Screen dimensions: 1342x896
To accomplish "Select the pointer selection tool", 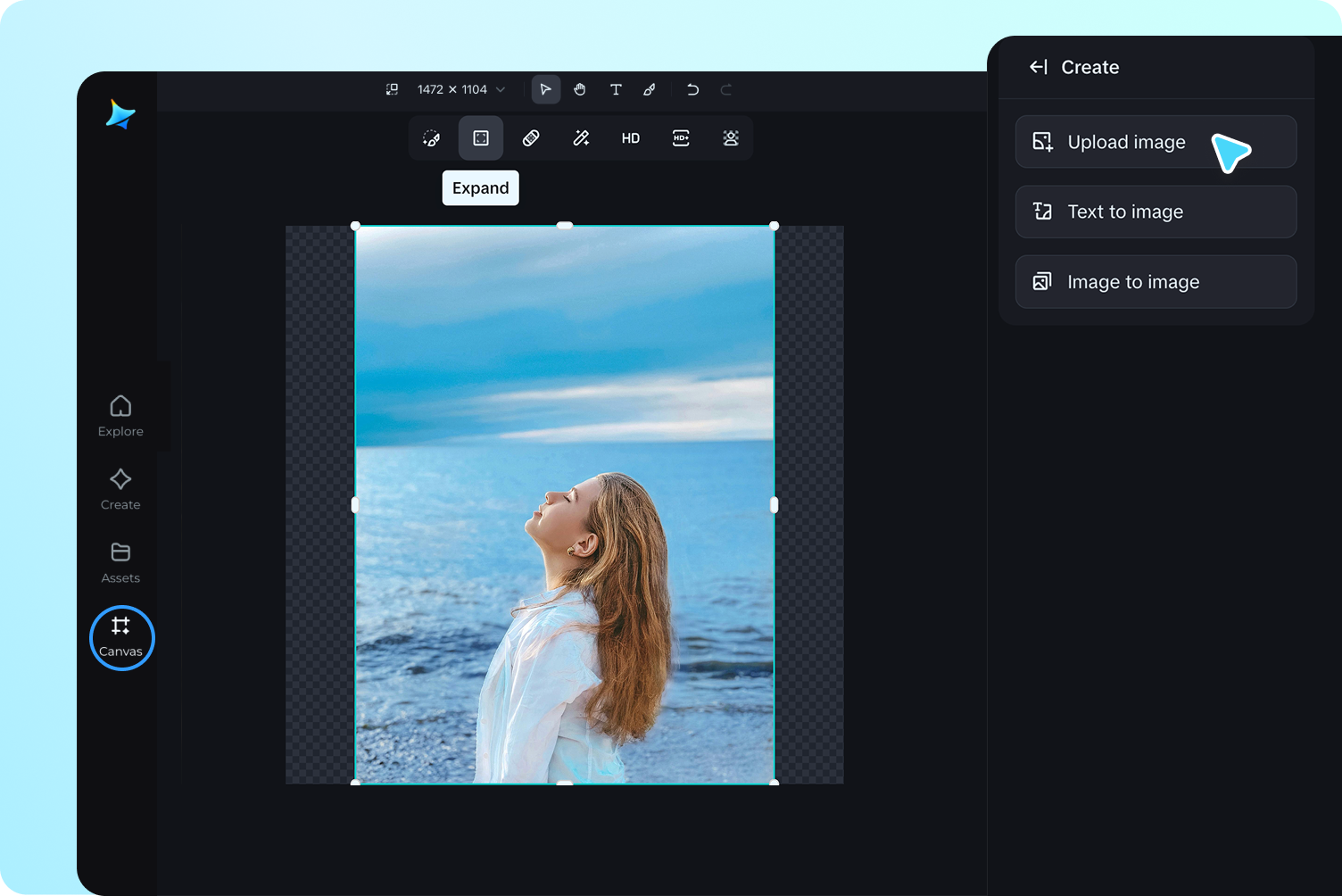I will click(546, 89).
